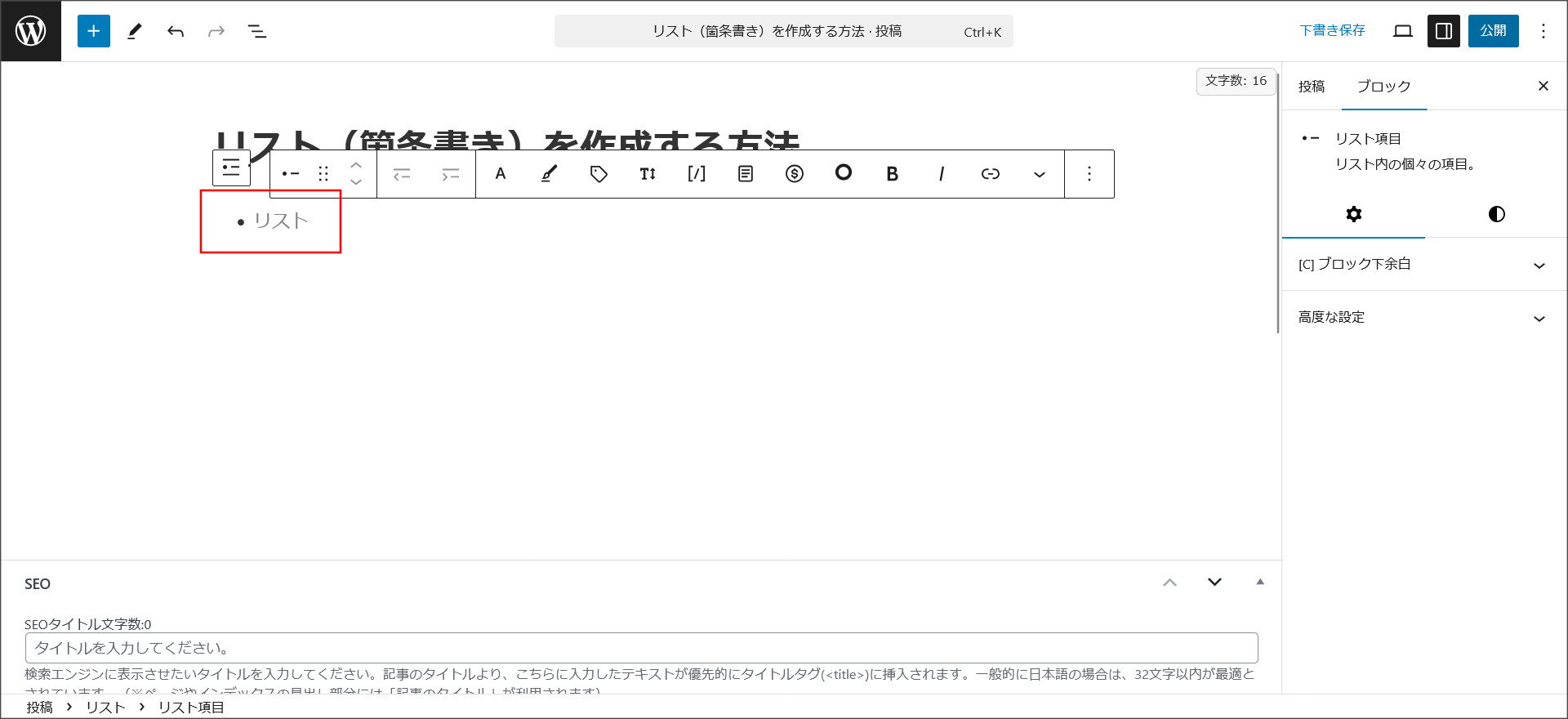Click 下書き保存 to save draft
This screenshot has height=719, width=1568.
(x=1332, y=31)
